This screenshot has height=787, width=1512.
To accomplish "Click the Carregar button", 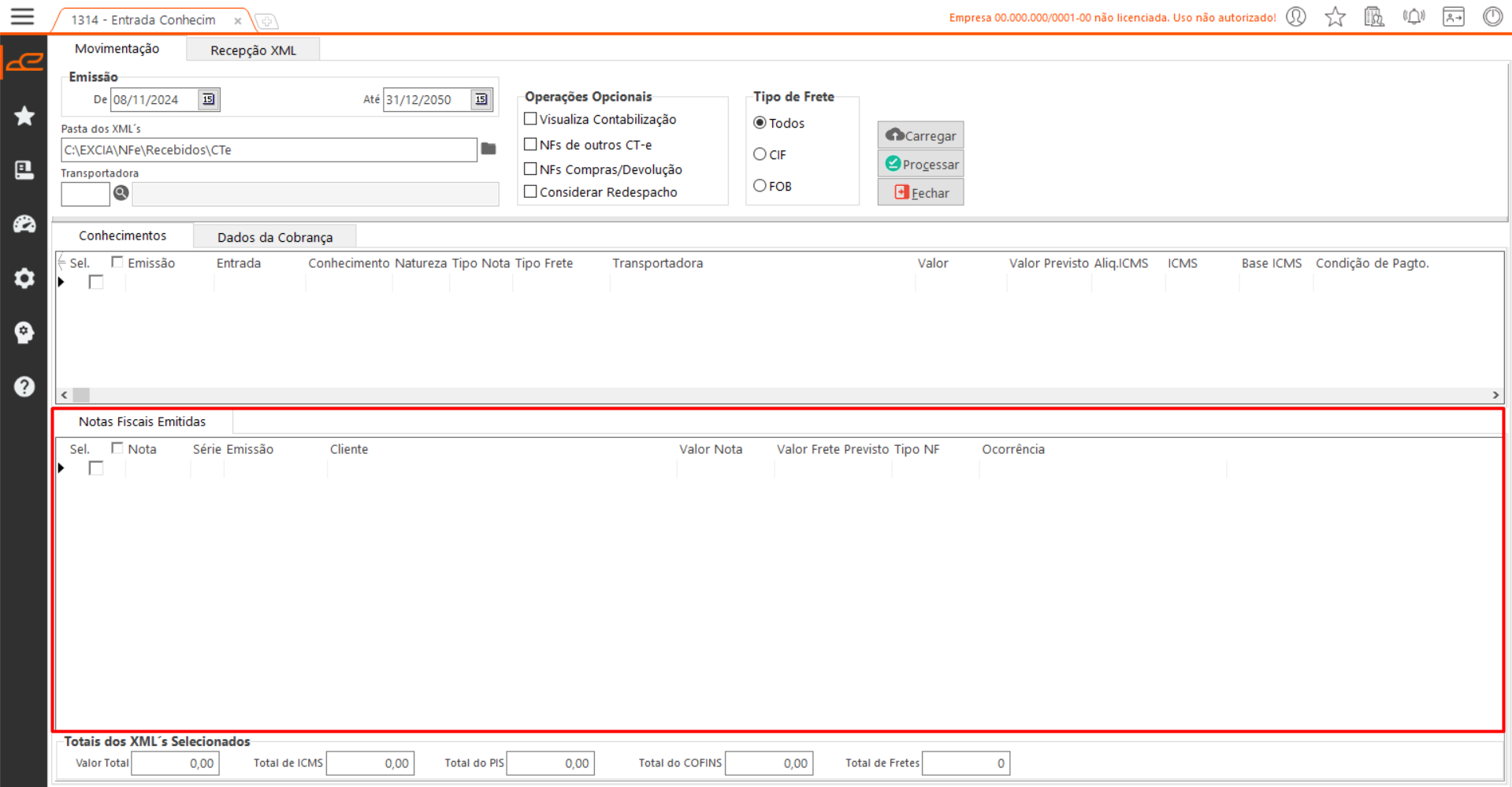I will click(920, 135).
